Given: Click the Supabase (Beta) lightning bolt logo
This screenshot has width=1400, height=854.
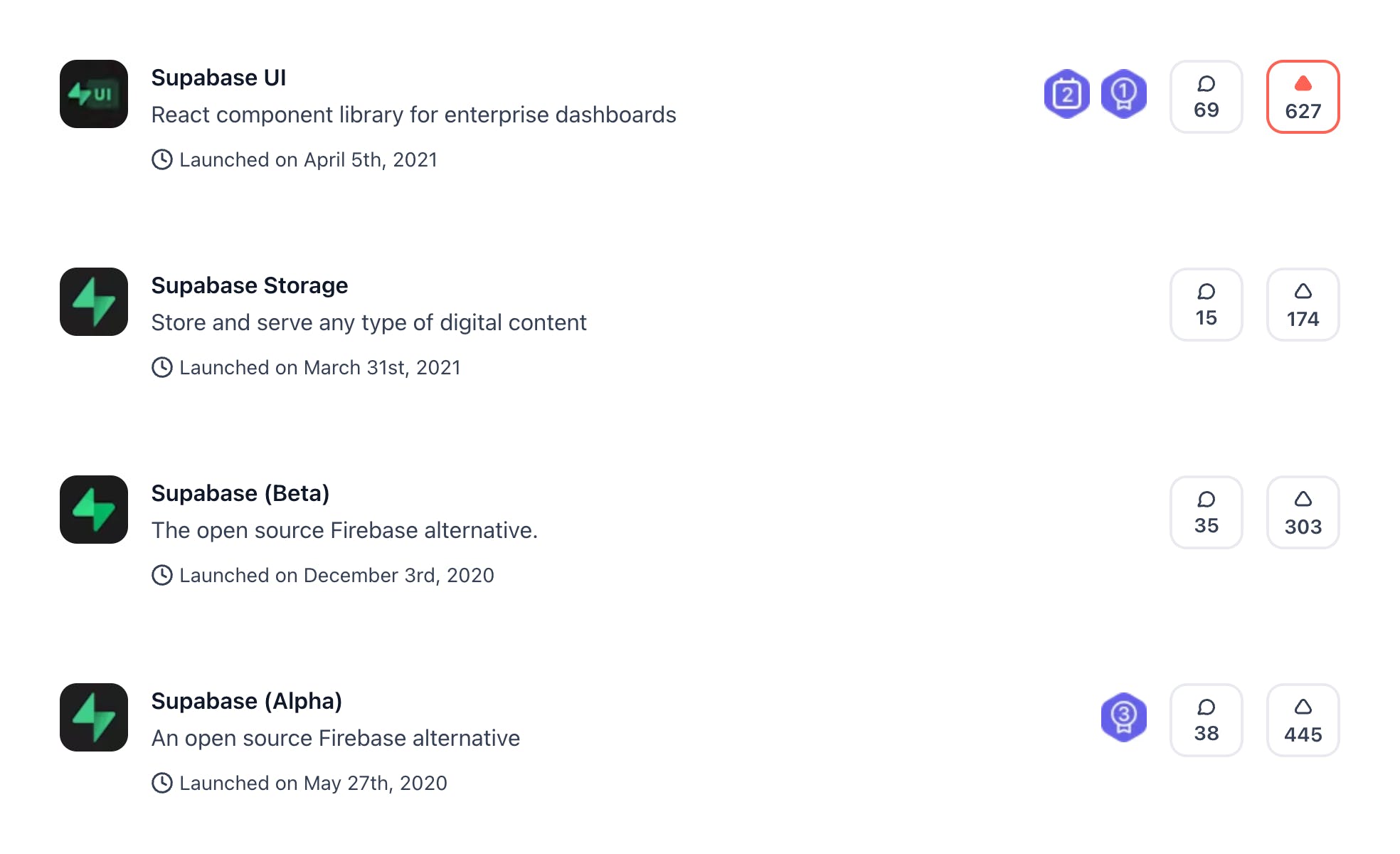Looking at the screenshot, I should (x=94, y=510).
